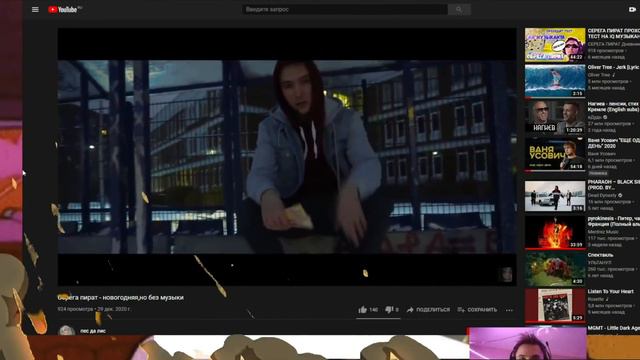The image size is (640, 360).
Task: Open Listen To Your Heart thumbnail
Action: [555, 305]
